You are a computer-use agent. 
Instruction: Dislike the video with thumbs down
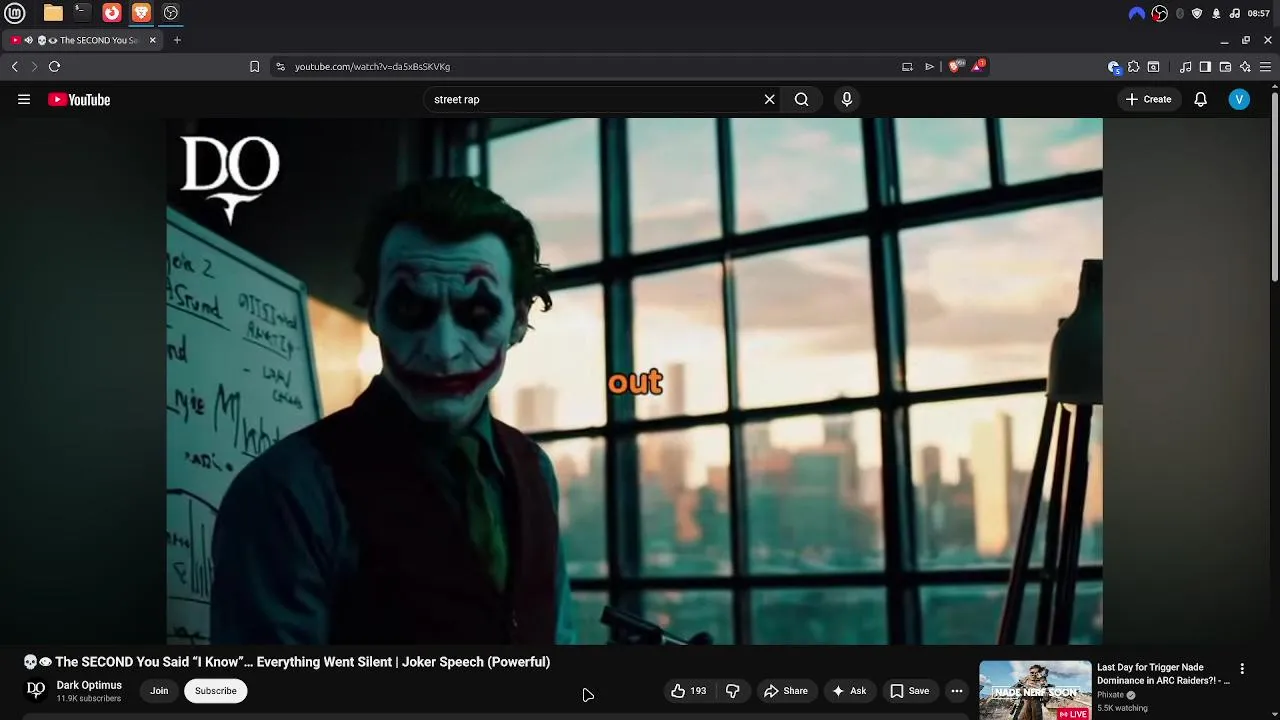(732, 691)
